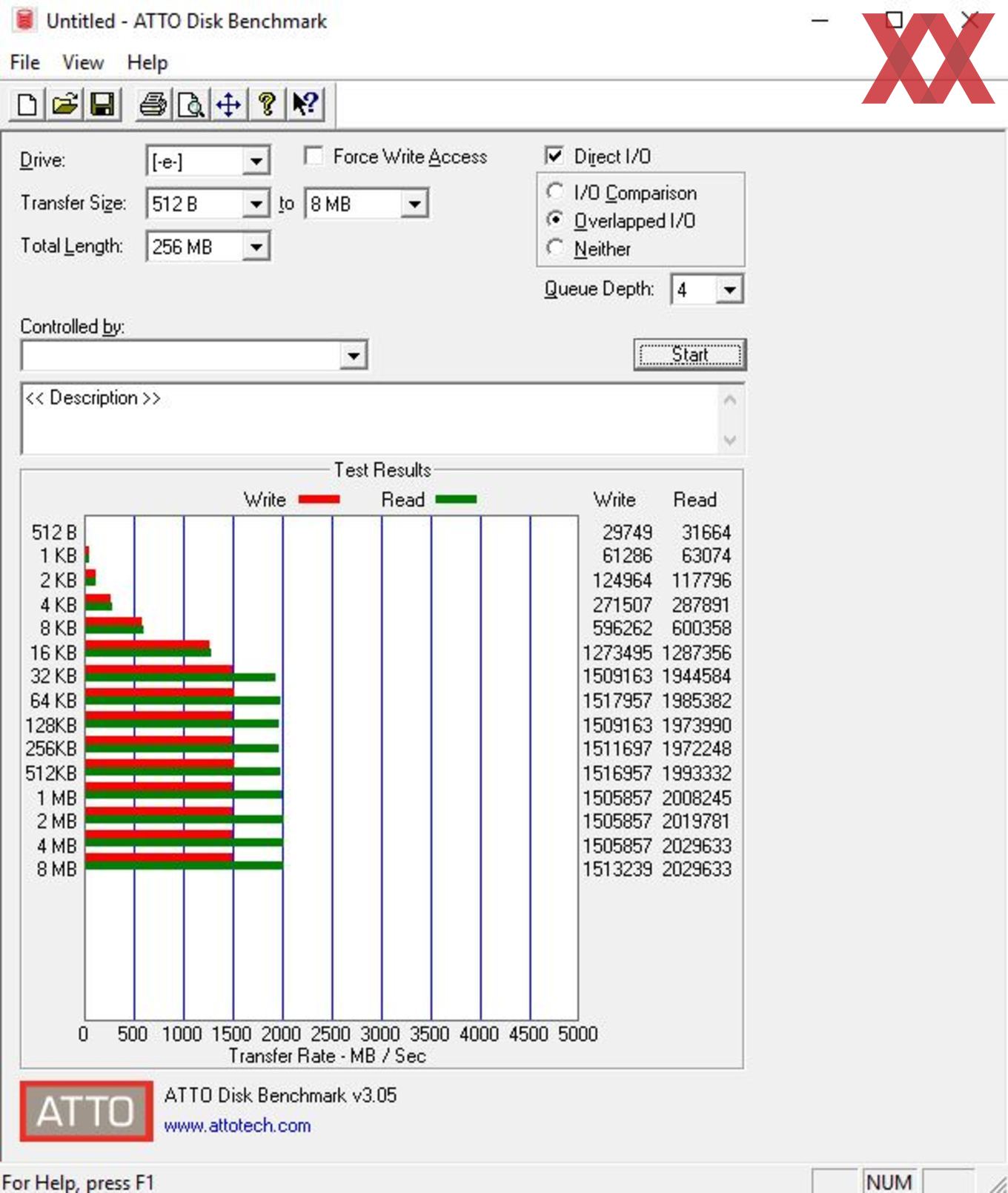
Task: Click the write value 1273495
Action: click(x=617, y=652)
